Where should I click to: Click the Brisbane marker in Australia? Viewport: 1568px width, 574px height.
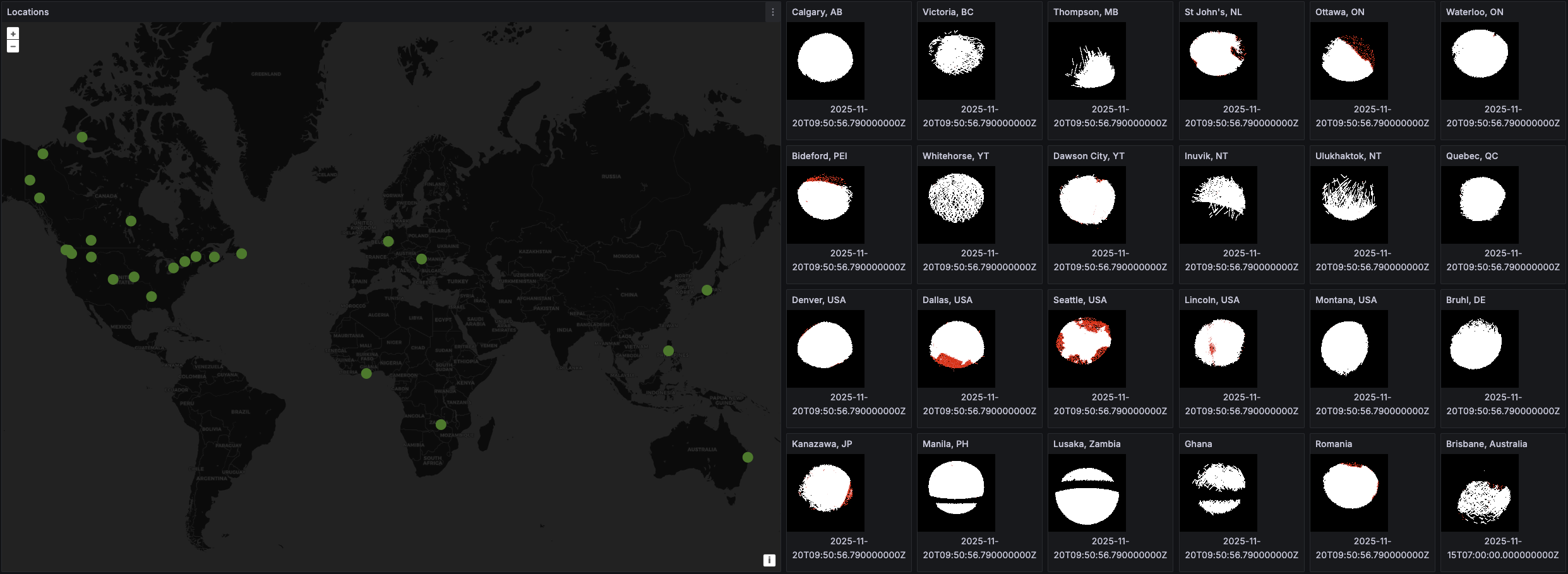tap(748, 457)
